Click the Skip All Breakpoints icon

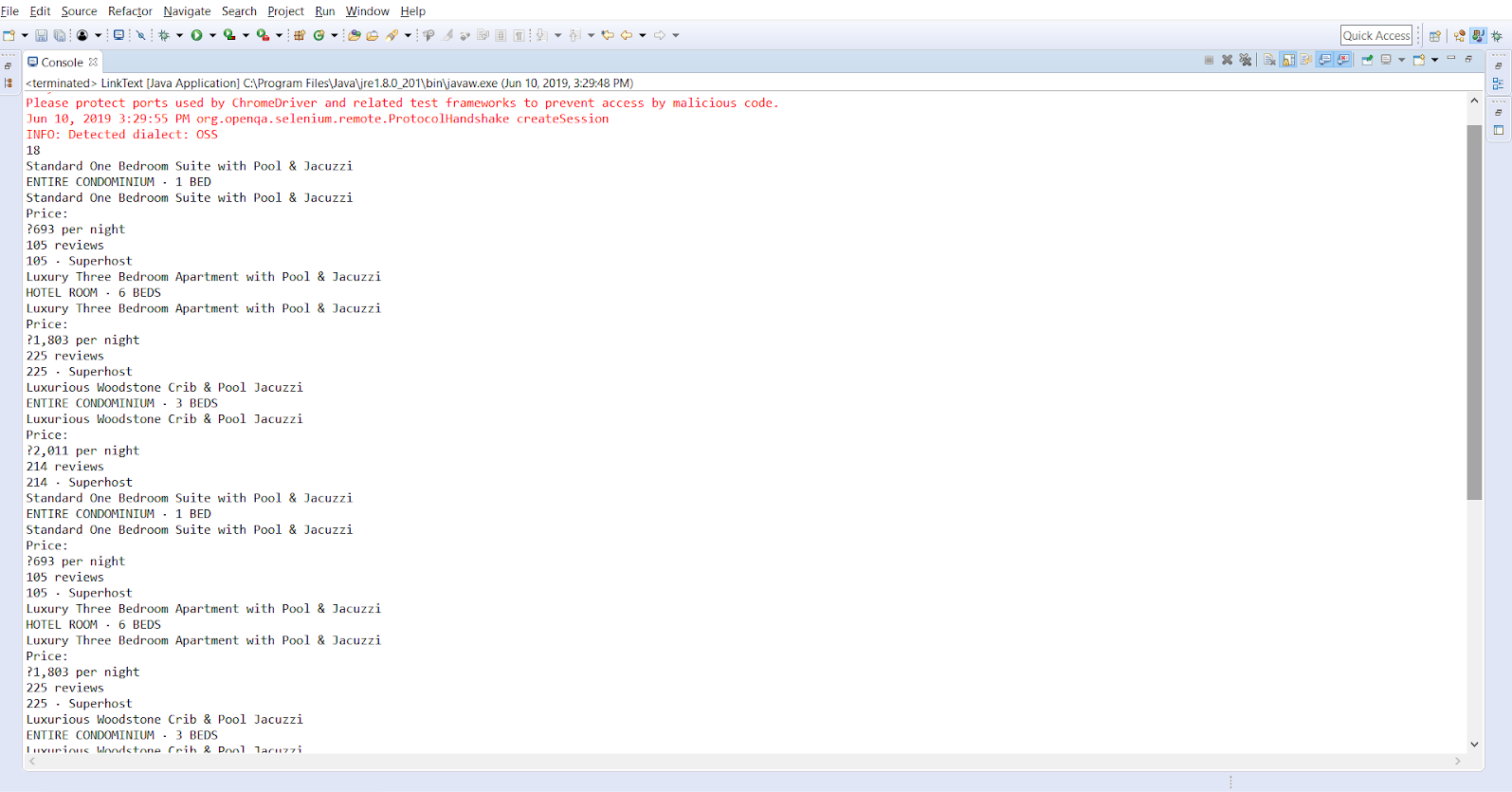[140, 35]
